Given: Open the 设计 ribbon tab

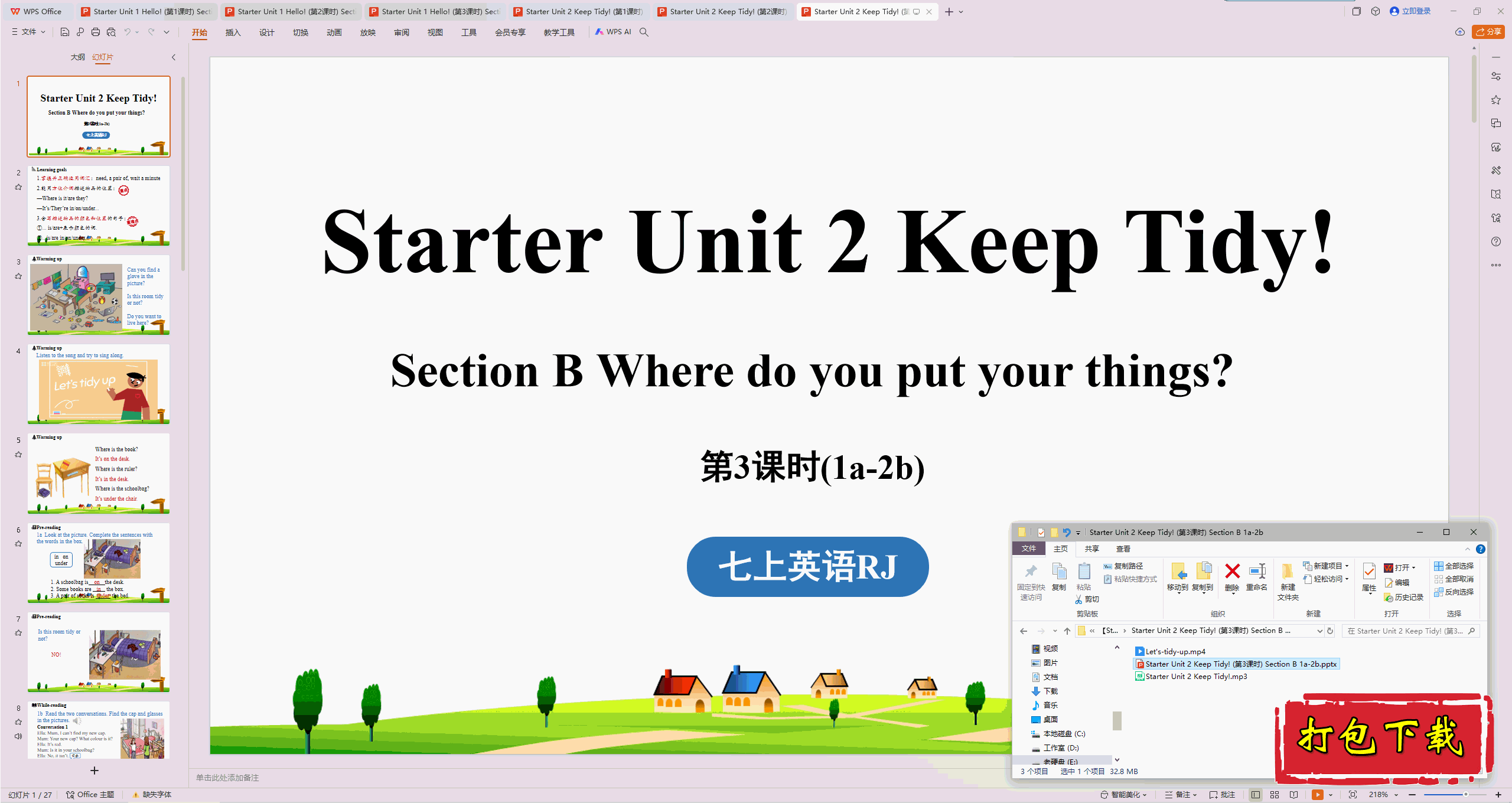Looking at the screenshot, I should [267, 32].
